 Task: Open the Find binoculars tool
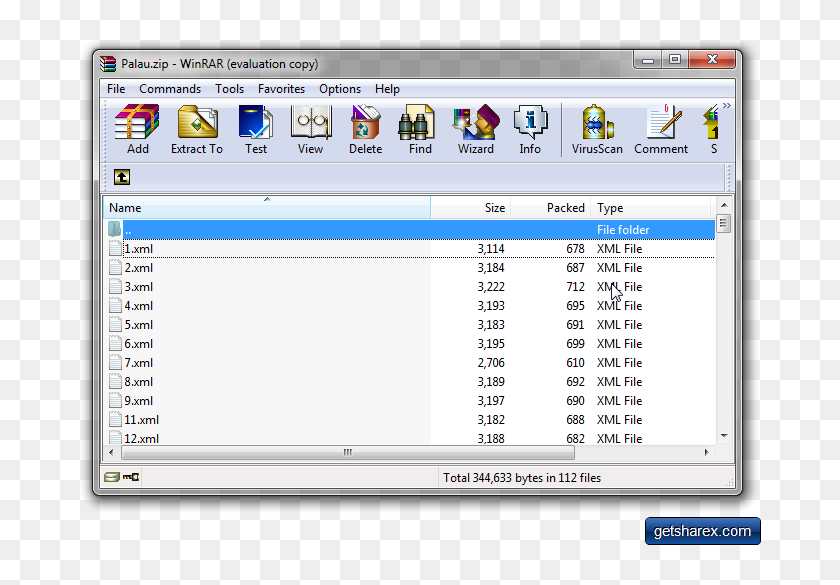[x=419, y=130]
